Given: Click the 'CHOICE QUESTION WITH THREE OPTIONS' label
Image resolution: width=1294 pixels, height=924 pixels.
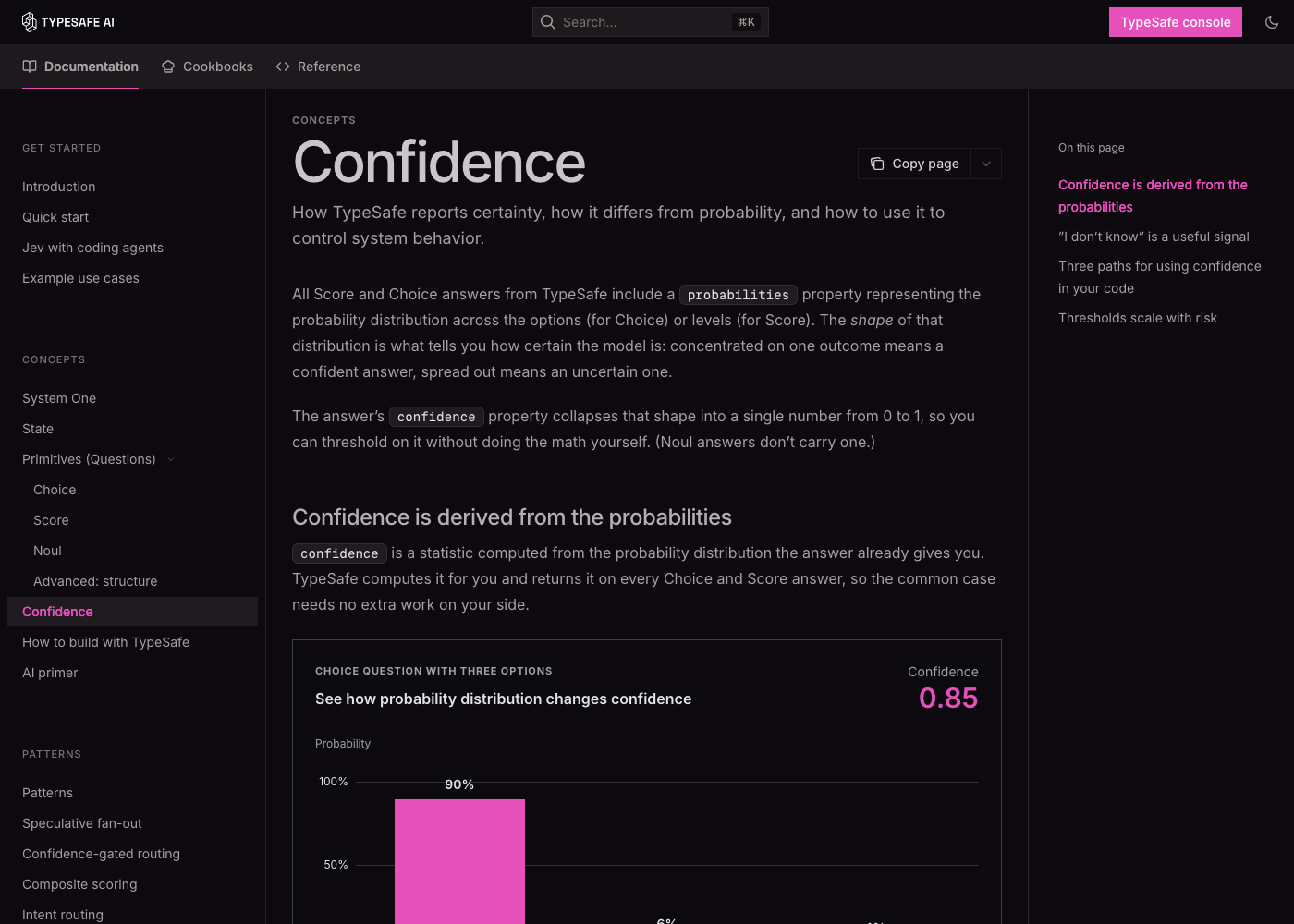Looking at the screenshot, I should pyautogui.click(x=433, y=671).
